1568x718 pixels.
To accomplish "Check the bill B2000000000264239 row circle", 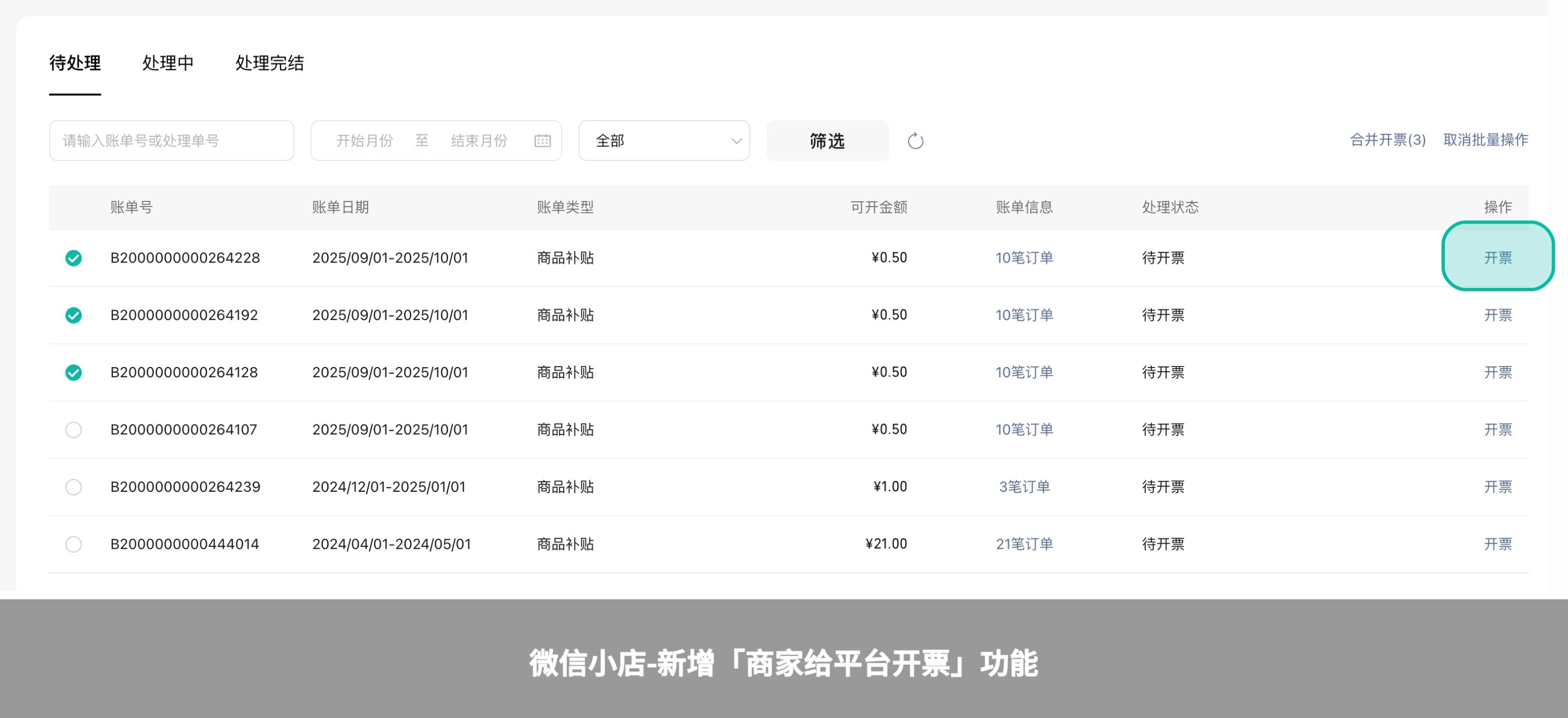I will tap(73, 487).
